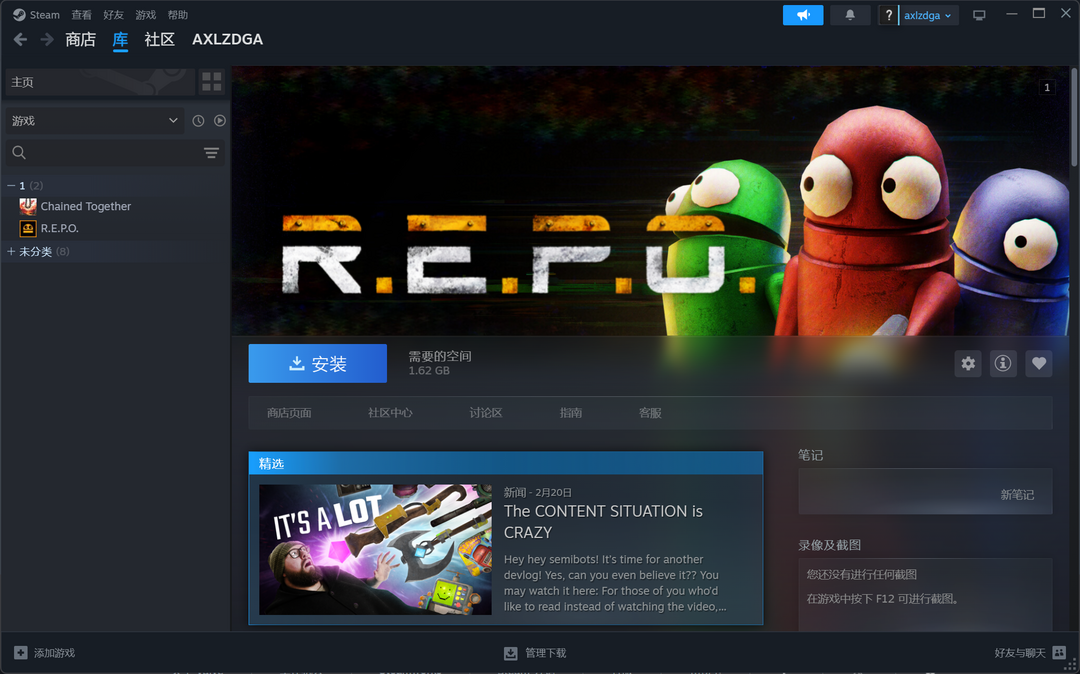Click the recent activity clock icon
The image size is (1080, 674).
(198, 121)
